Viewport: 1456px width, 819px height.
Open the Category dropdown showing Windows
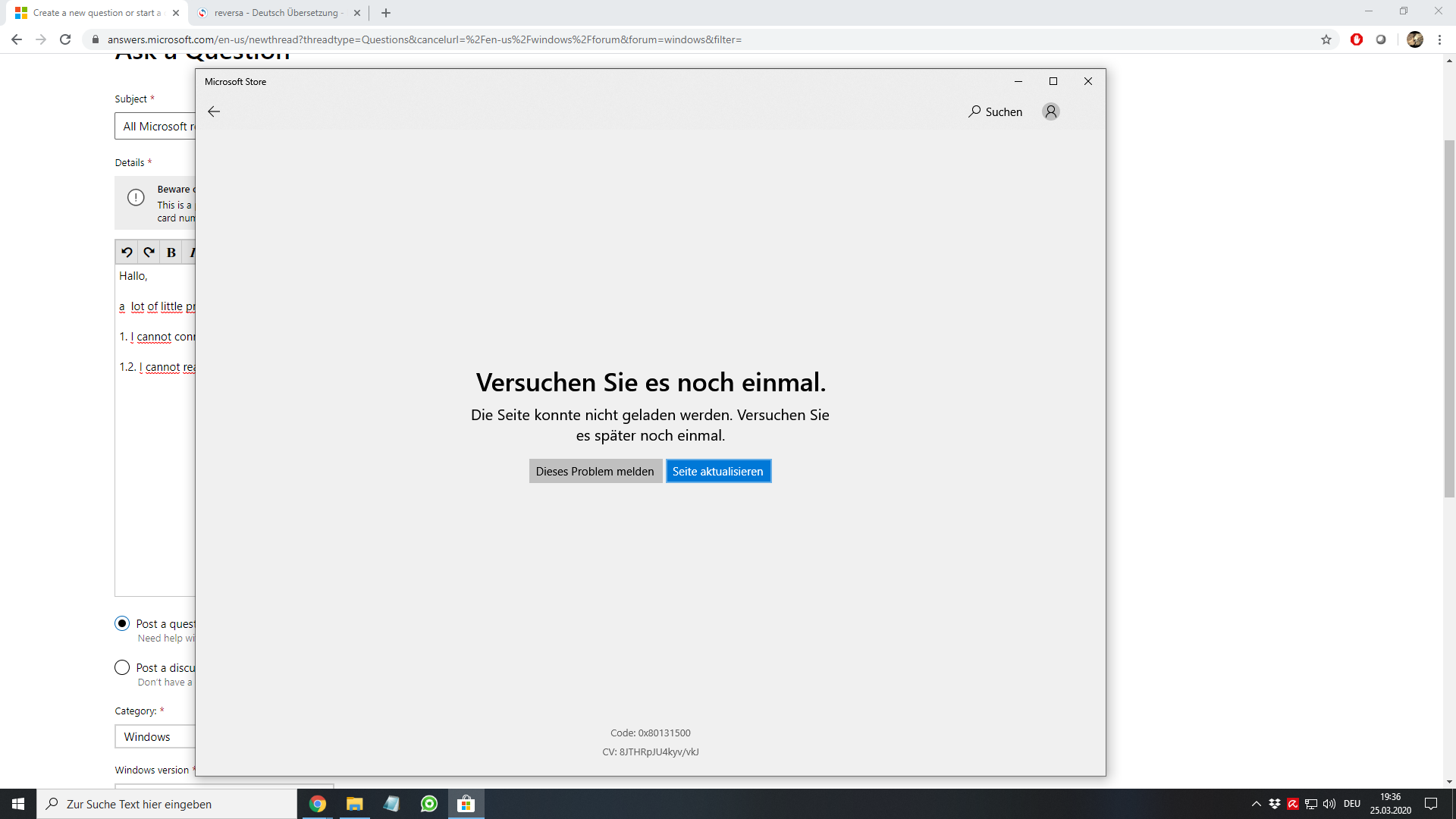(155, 736)
